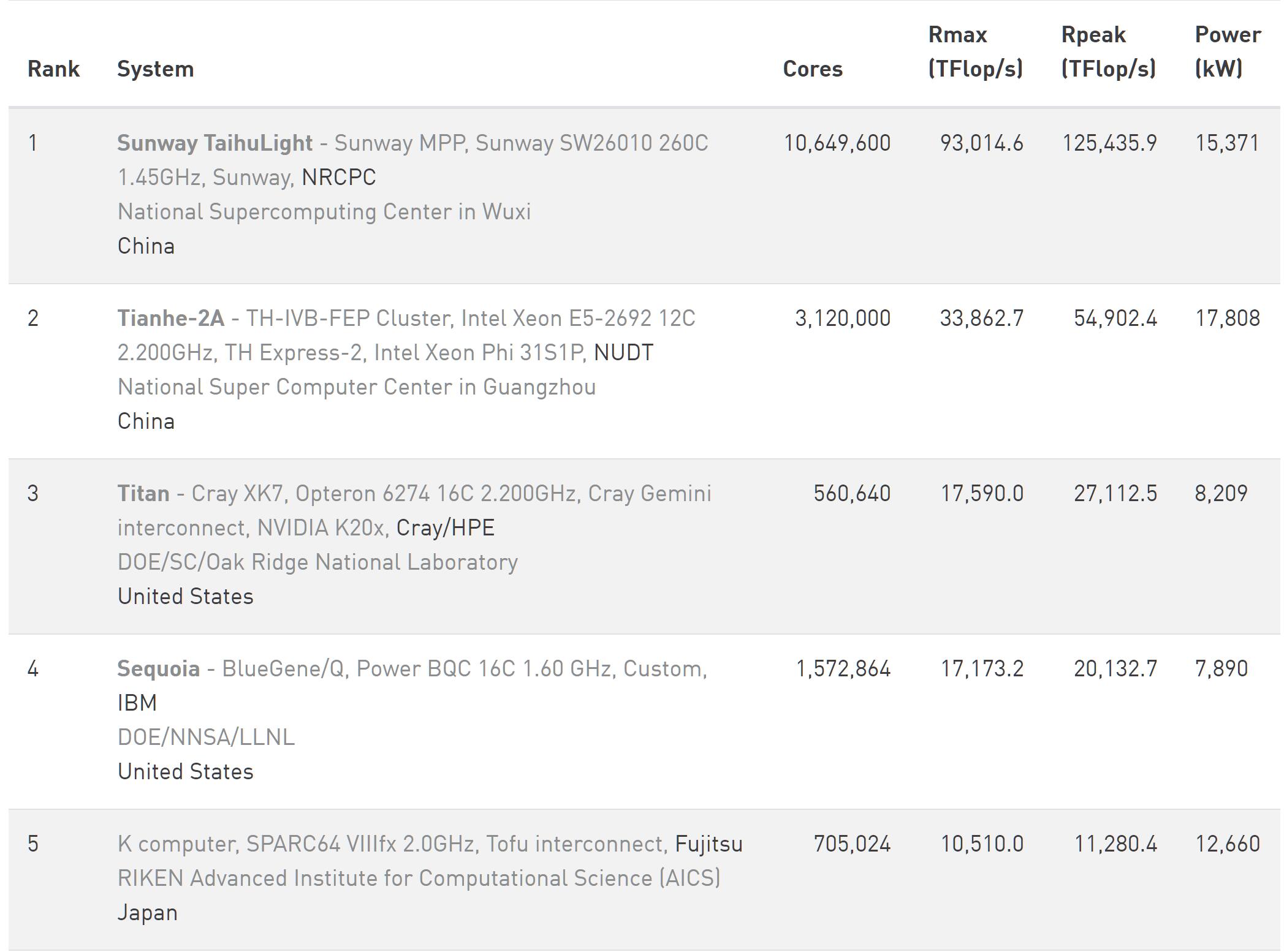The height and width of the screenshot is (952, 1284).
Task: Click the NRCPC manufacturer text
Action: pos(339,178)
